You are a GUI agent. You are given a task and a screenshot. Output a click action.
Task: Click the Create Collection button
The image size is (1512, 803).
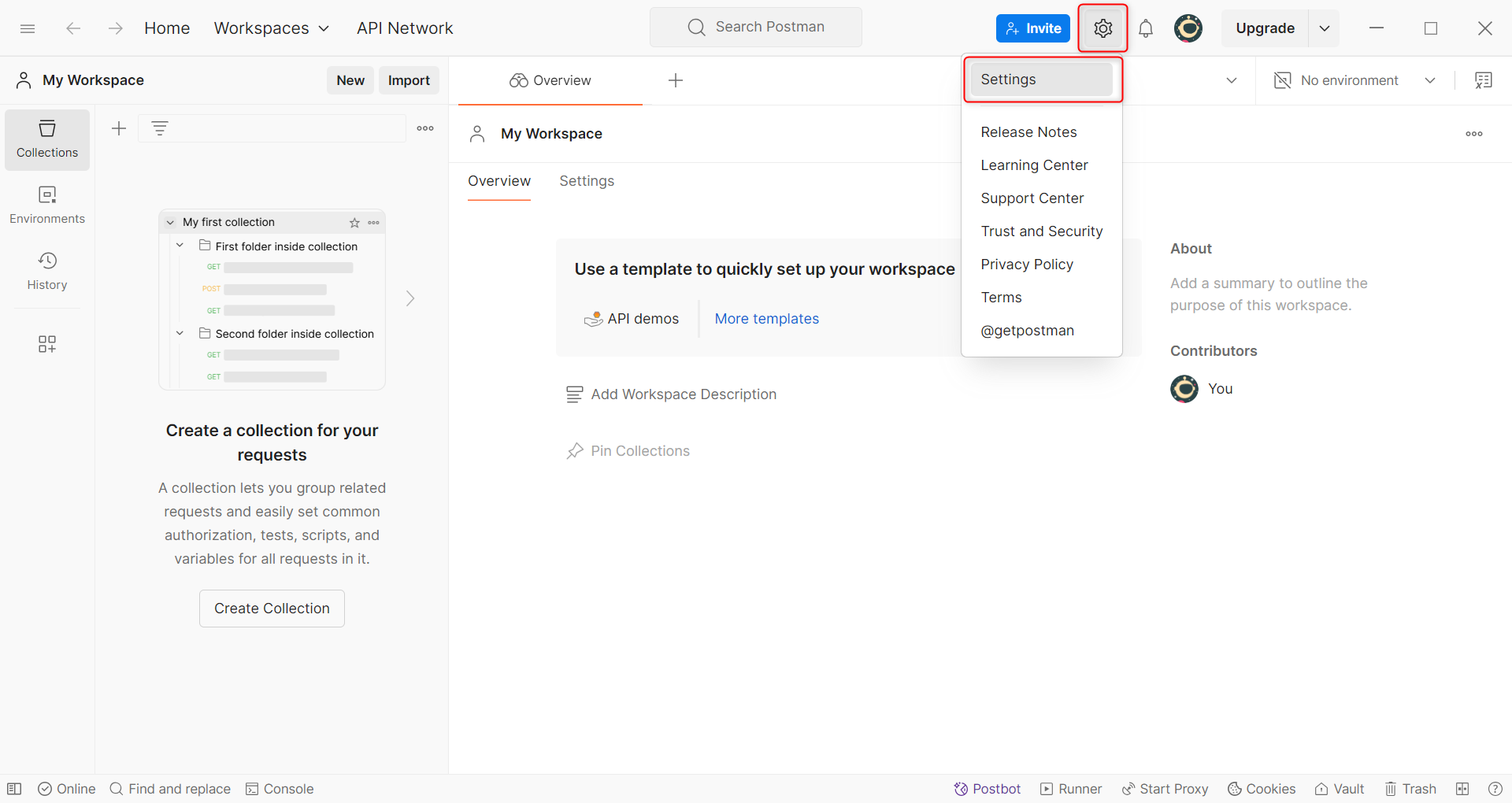coord(272,609)
